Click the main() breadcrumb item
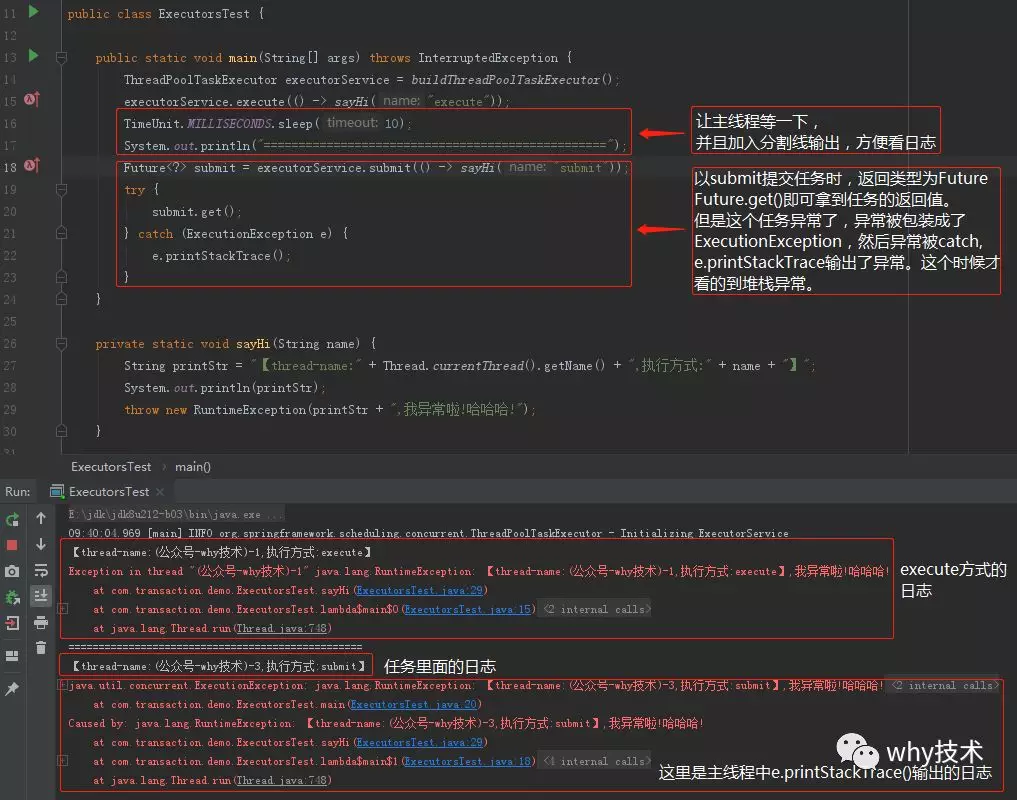Viewport: 1017px width, 800px height. pyautogui.click(x=193, y=467)
